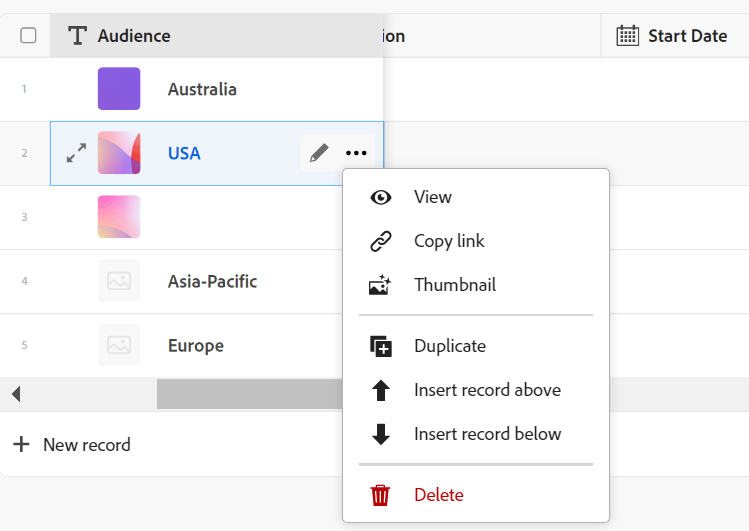Click the eye icon next to View
The height and width of the screenshot is (531, 749).
click(380, 197)
